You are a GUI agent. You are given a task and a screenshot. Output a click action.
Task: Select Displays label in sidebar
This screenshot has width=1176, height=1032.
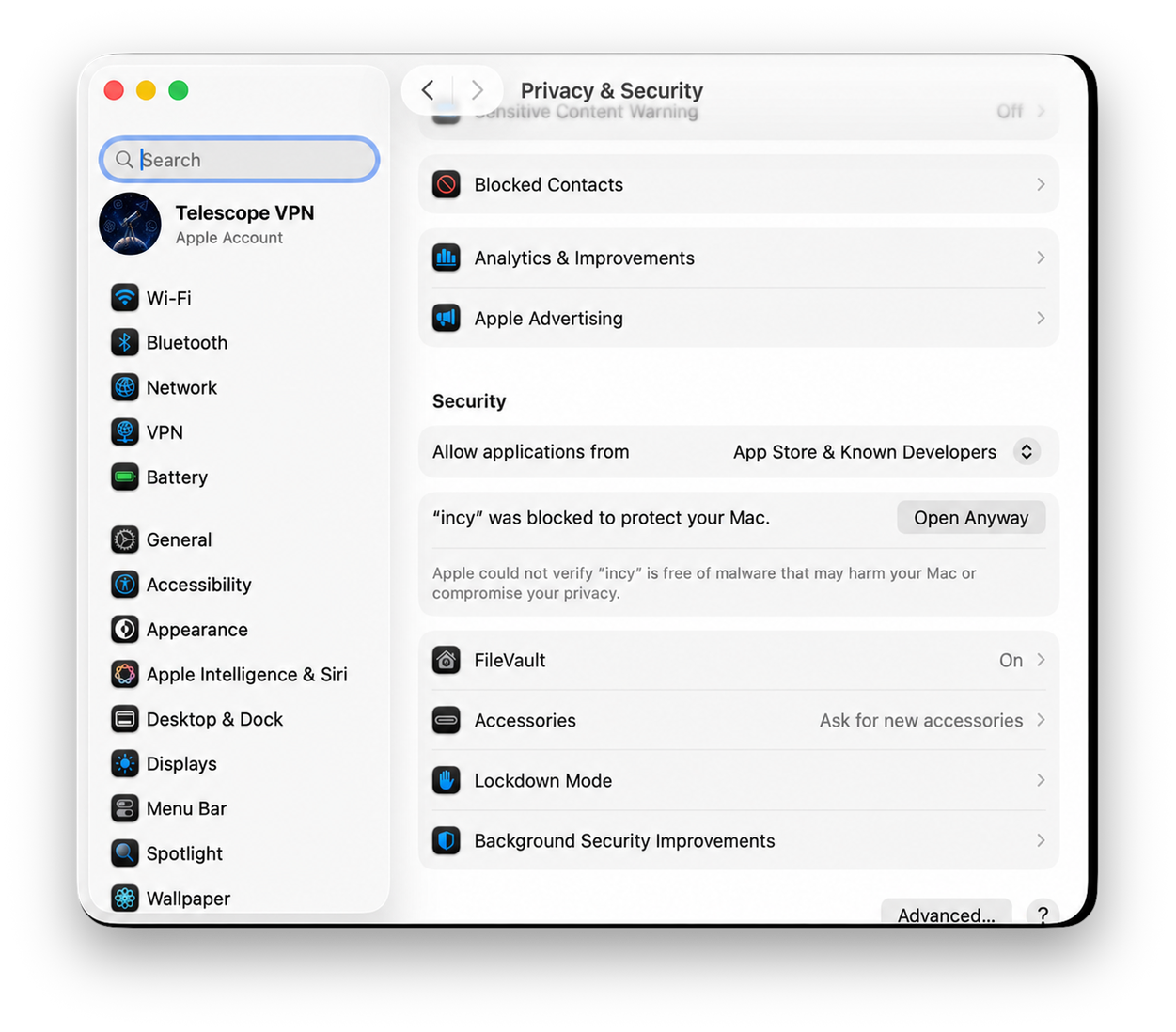[x=181, y=764]
